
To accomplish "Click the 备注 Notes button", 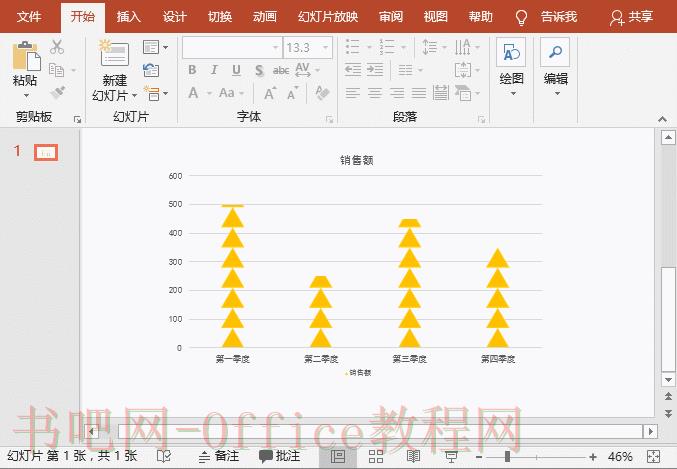I will point(219,456).
